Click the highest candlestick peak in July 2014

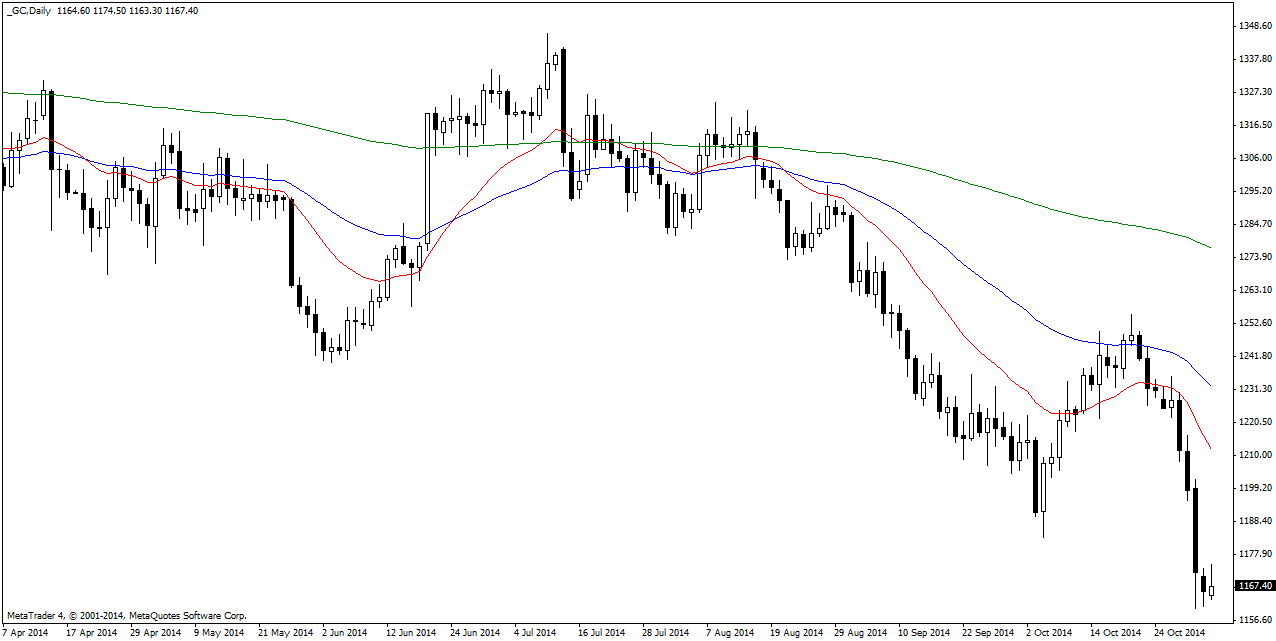[x=548, y=36]
